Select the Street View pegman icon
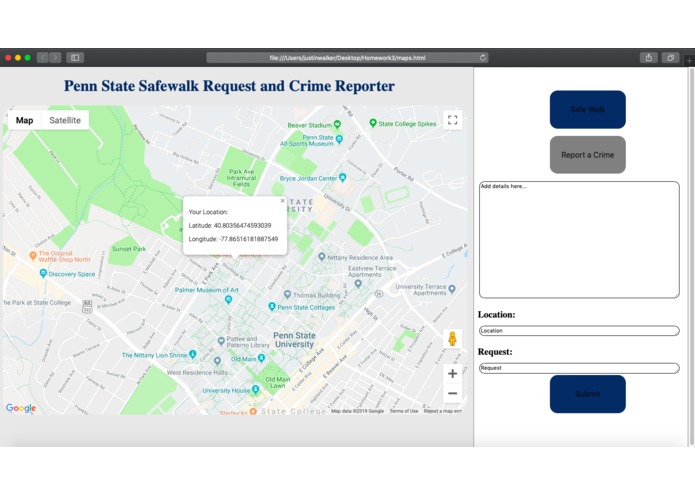 [452, 338]
